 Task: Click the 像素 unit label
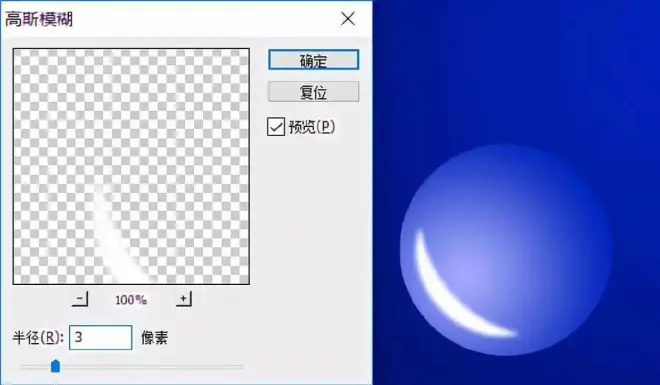(154, 338)
